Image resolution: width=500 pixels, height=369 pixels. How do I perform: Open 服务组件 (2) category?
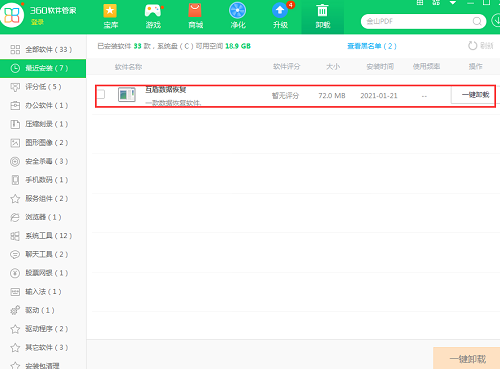[43, 199]
